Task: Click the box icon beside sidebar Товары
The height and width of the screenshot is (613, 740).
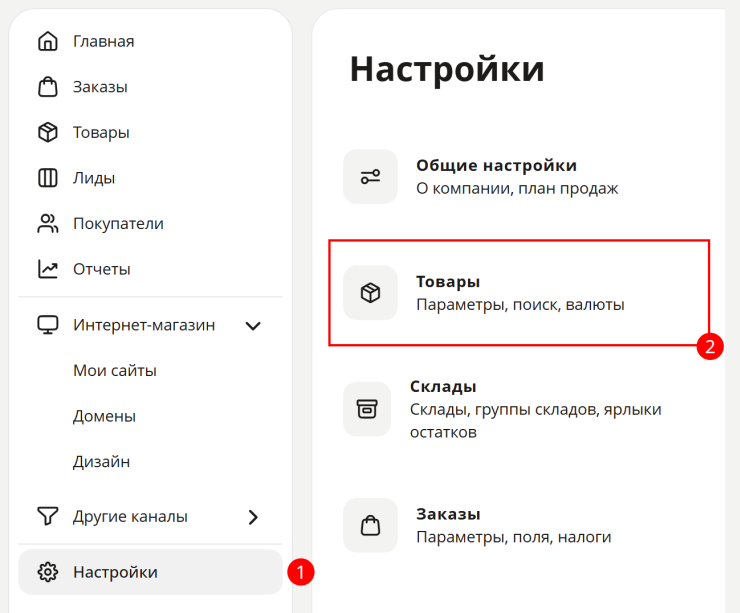Action: 48,132
